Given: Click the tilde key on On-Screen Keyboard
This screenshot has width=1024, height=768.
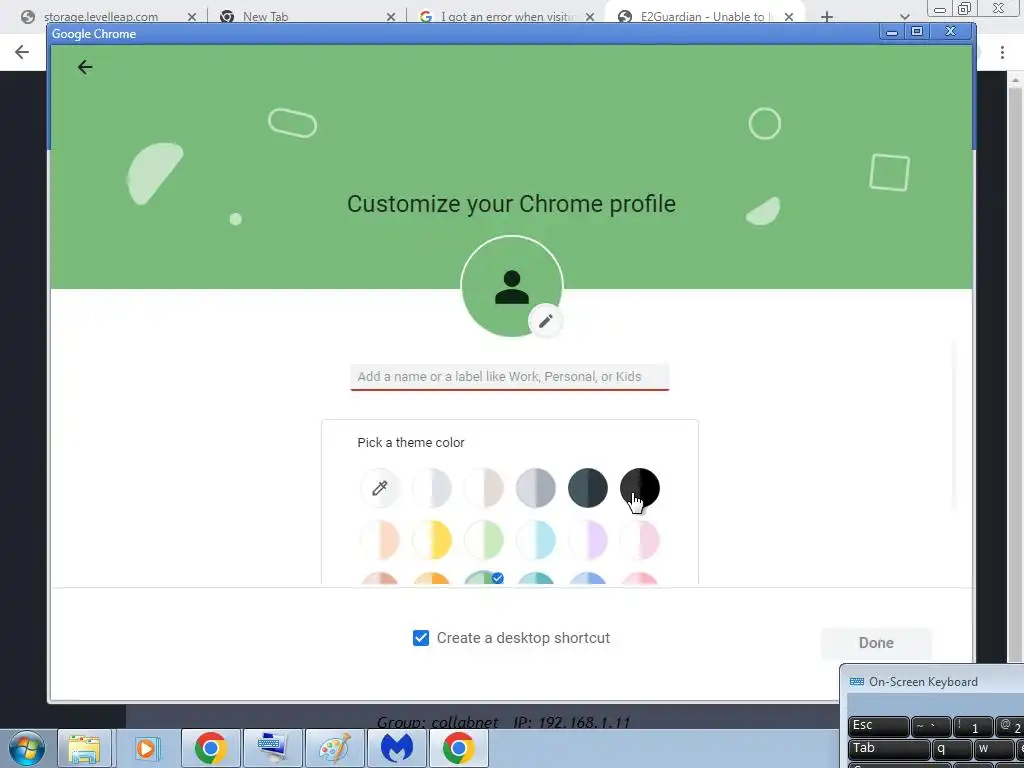Looking at the screenshot, I should (931, 726).
